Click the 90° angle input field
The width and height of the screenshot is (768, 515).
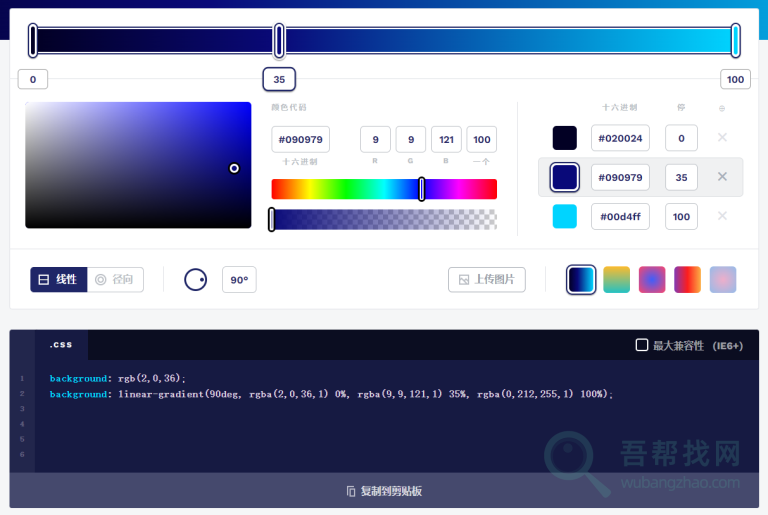(239, 280)
